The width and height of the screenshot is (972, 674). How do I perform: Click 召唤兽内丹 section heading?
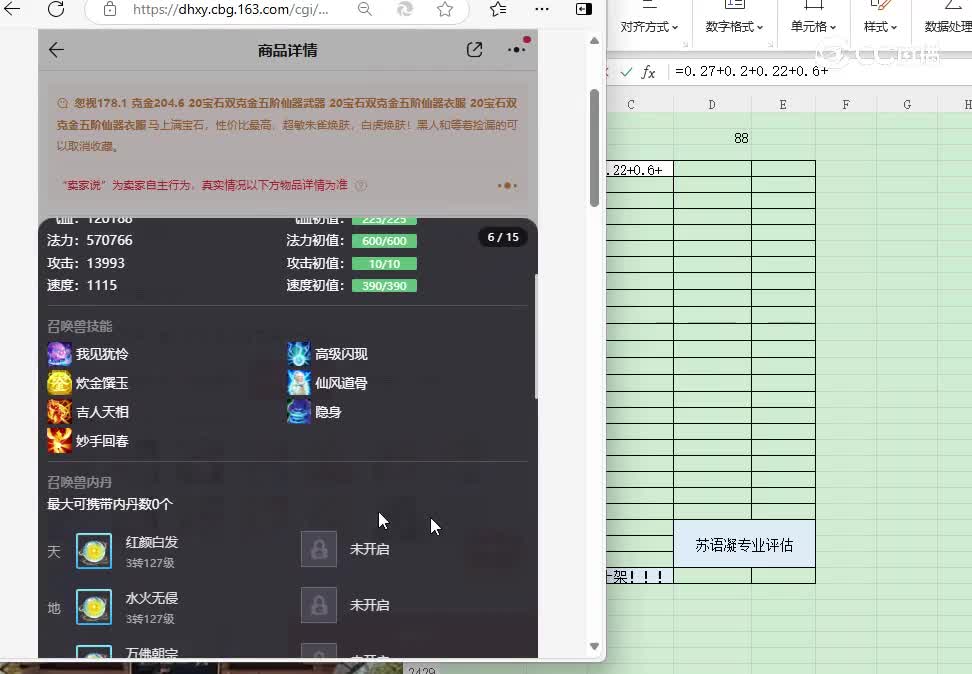[x=79, y=482]
